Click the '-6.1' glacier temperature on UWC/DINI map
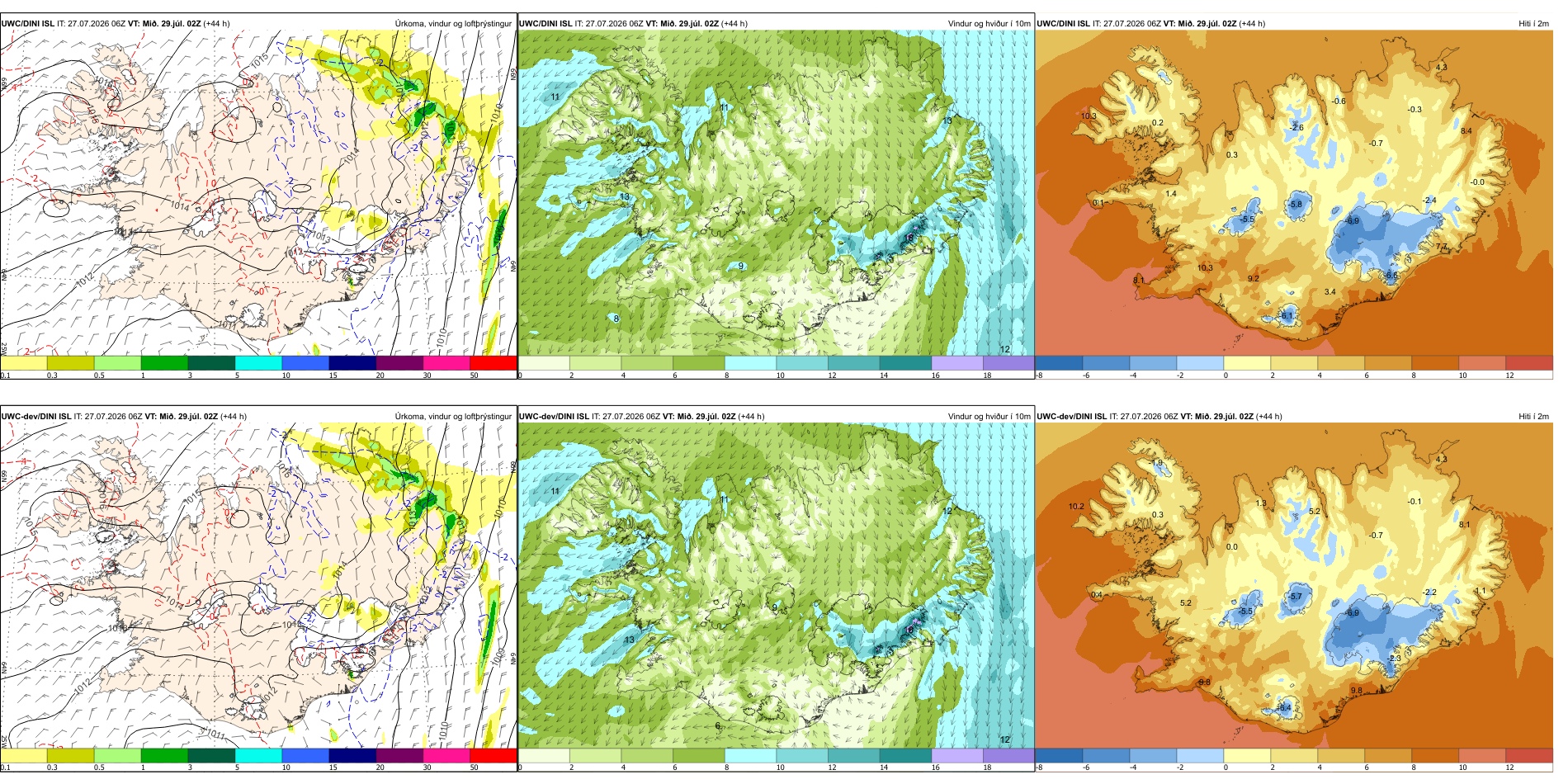This screenshot has height=784, width=1568. click(x=1287, y=316)
